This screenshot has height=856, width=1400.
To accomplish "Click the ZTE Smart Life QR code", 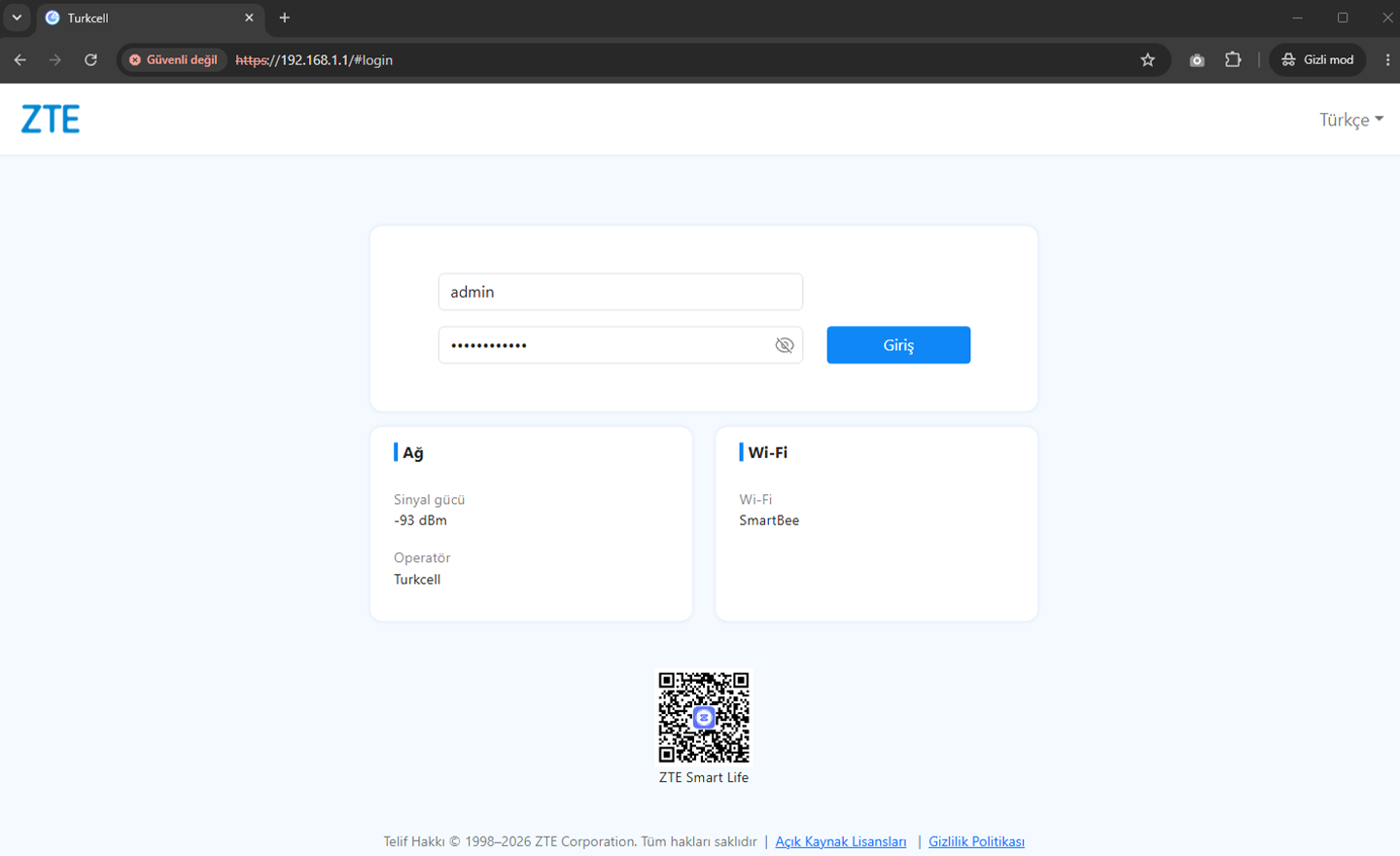I will coord(704,717).
